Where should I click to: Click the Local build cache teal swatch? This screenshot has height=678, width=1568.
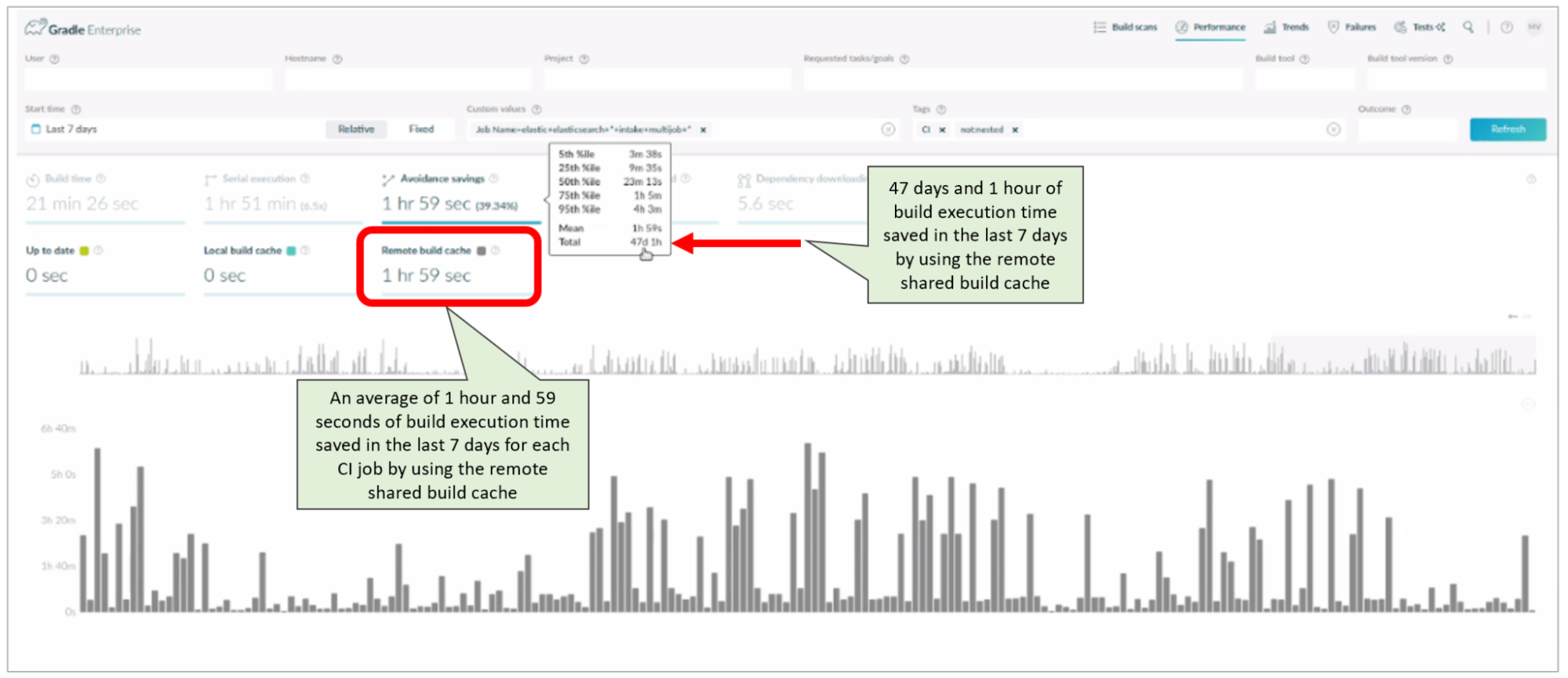coord(291,251)
